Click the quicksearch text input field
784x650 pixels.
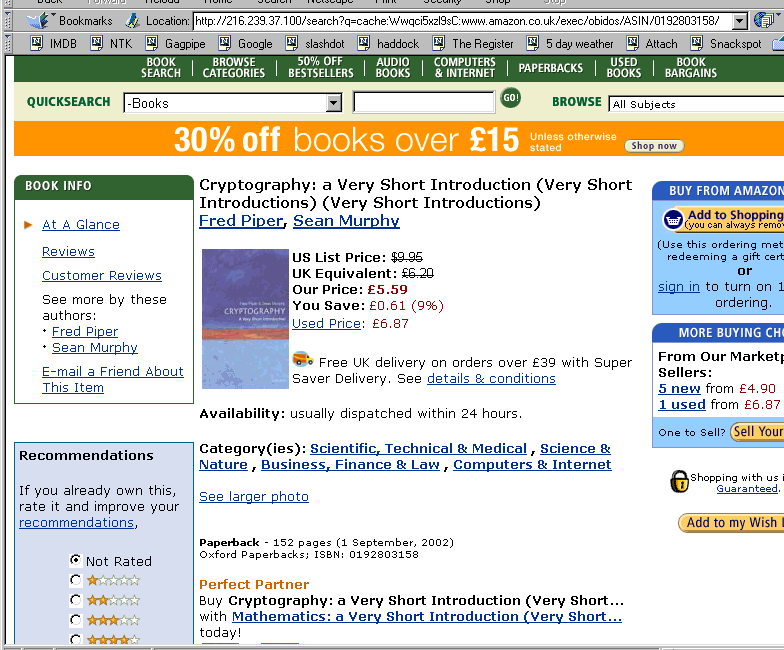[x=424, y=102]
